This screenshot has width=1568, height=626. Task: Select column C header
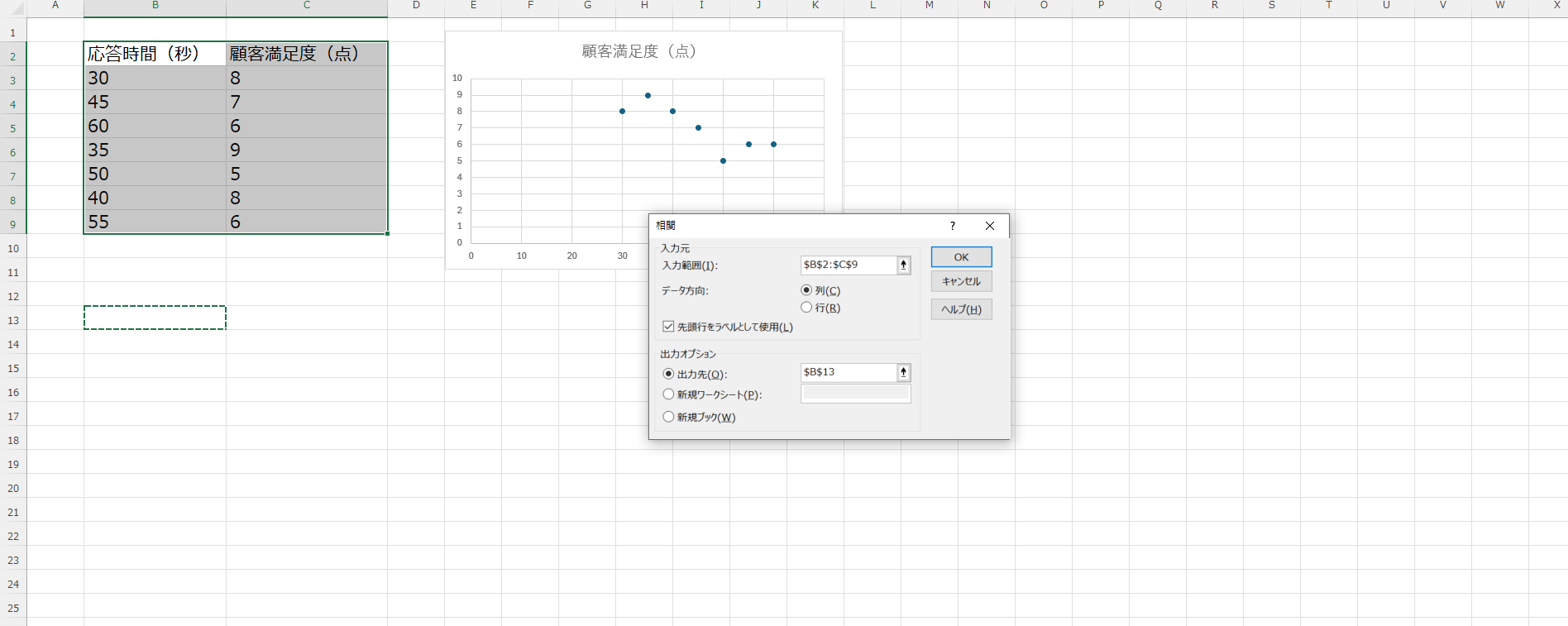click(x=307, y=6)
